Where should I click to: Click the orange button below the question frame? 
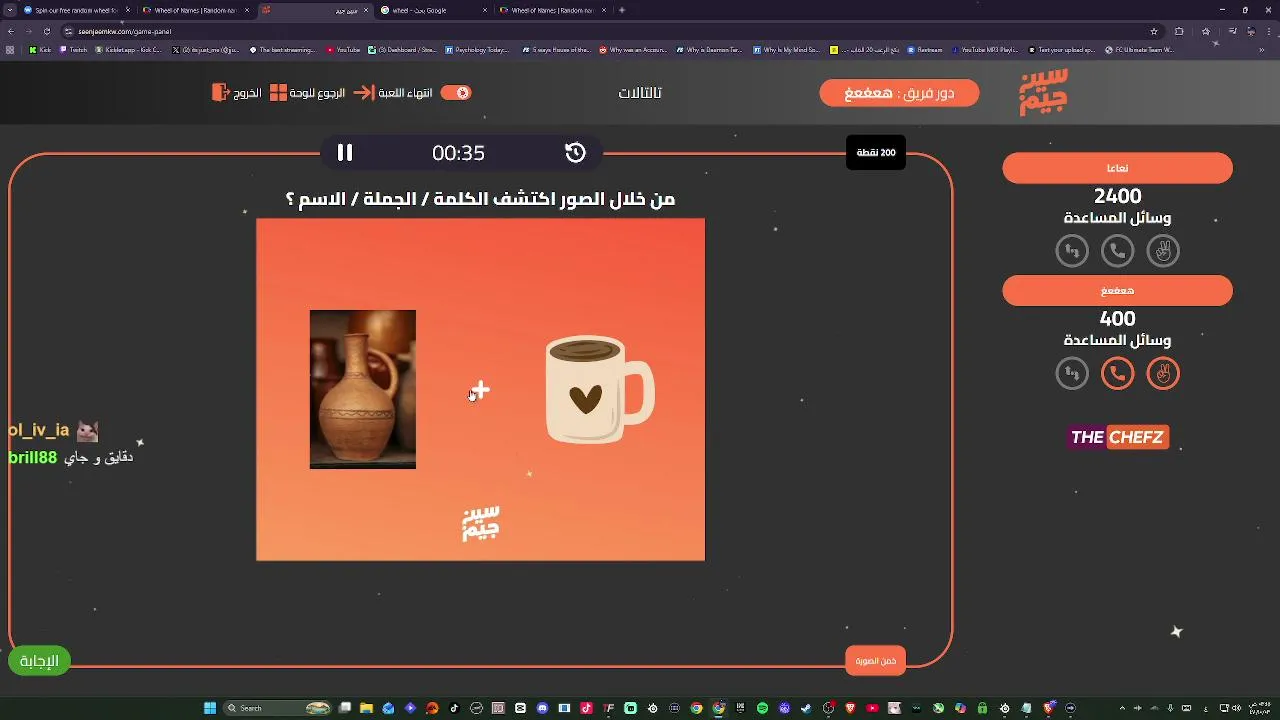click(875, 661)
